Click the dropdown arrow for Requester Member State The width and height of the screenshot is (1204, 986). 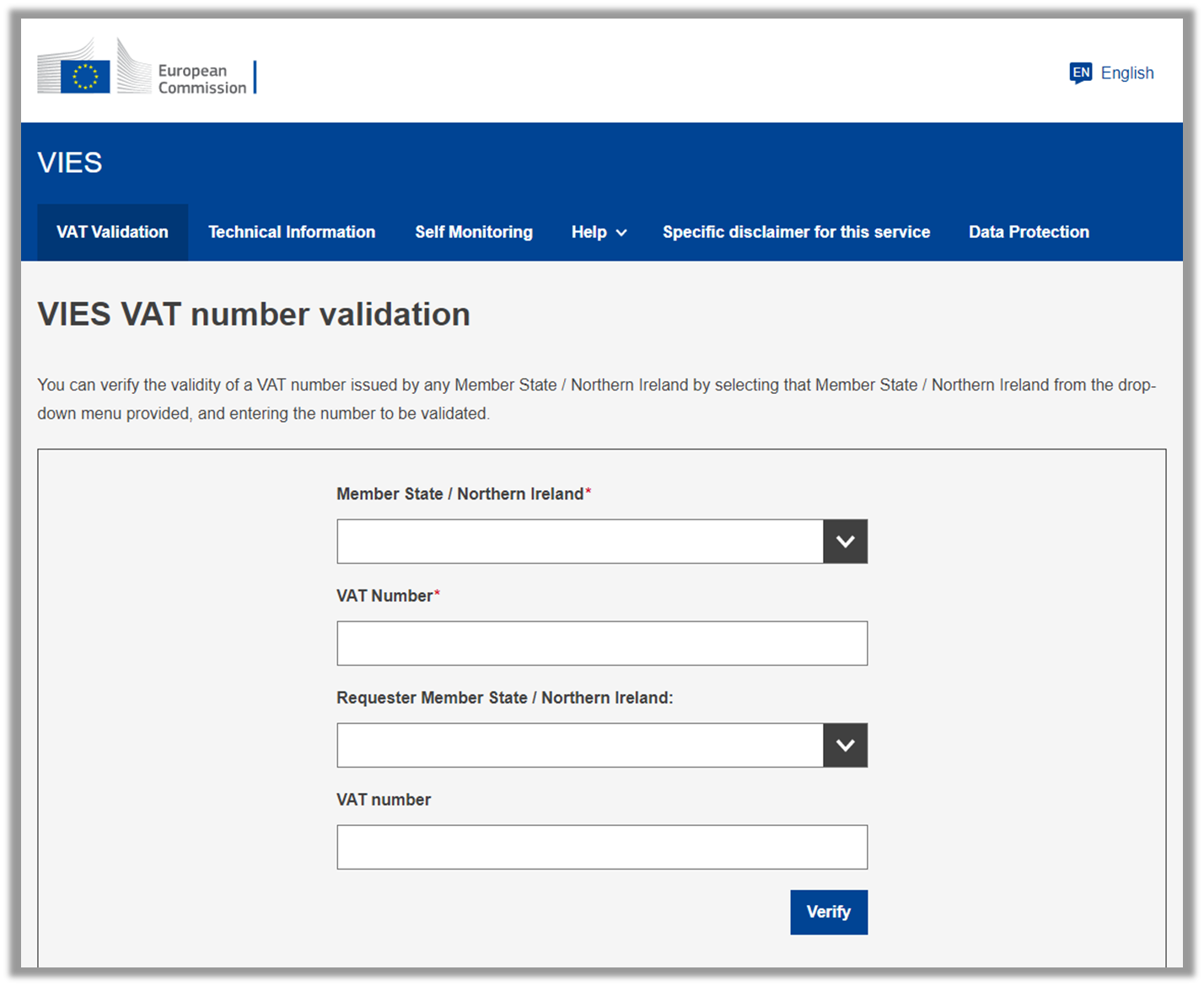[845, 745]
